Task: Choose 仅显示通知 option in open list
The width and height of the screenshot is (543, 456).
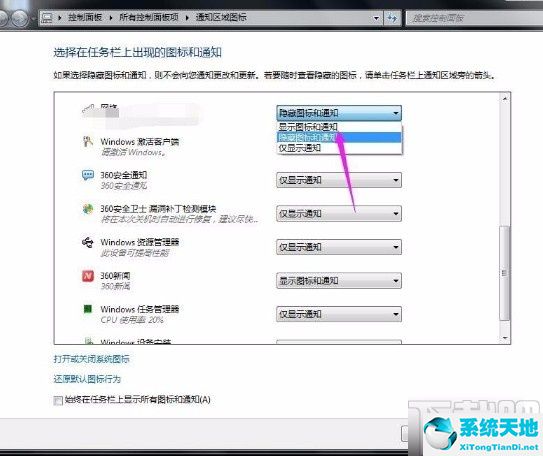Action: (339, 148)
